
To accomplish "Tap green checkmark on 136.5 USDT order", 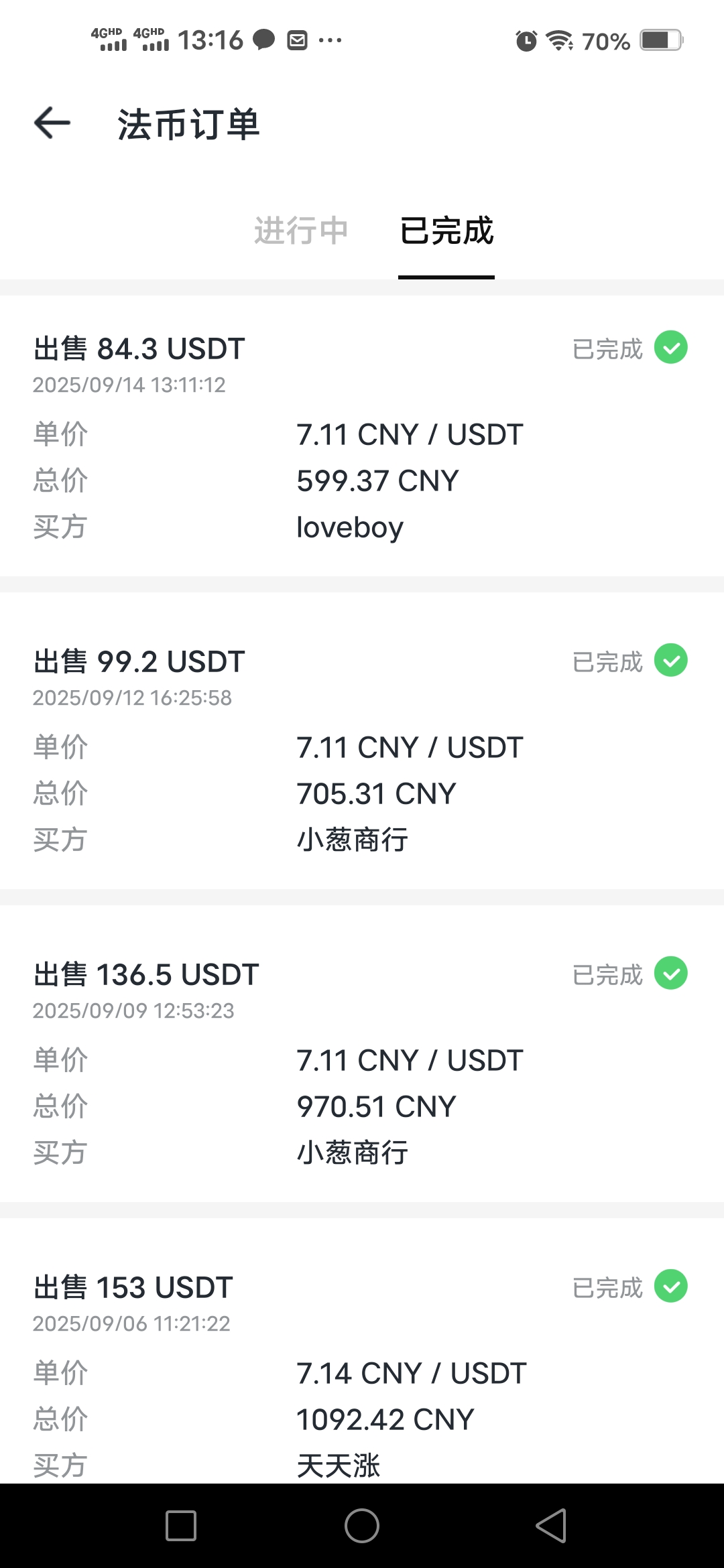I will (x=671, y=973).
